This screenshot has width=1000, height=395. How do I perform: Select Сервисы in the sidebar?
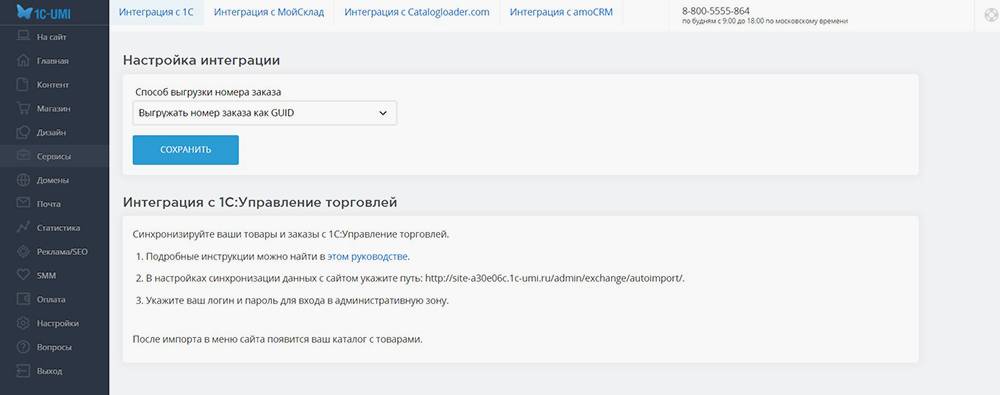pyautogui.click(x=54, y=156)
